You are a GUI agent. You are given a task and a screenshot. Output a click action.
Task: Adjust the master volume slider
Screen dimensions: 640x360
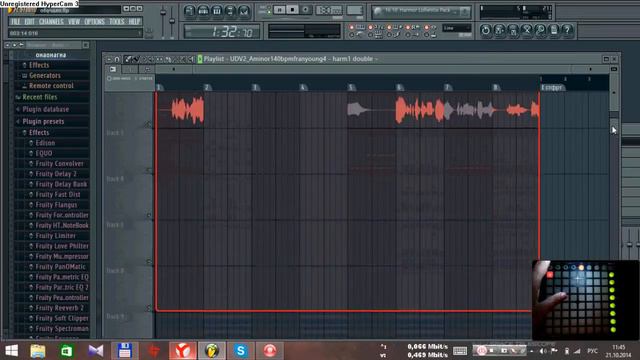pos(163,20)
